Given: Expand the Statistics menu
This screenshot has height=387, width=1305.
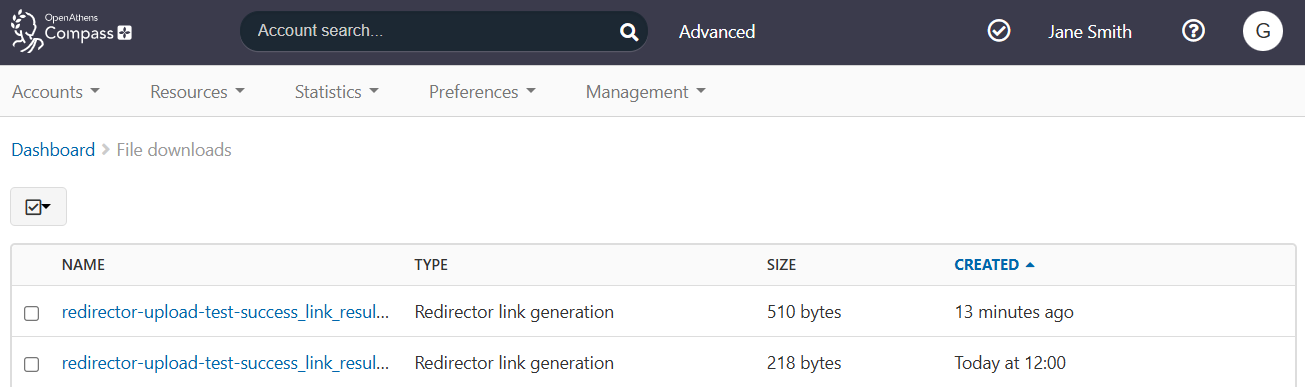Looking at the screenshot, I should [x=336, y=92].
